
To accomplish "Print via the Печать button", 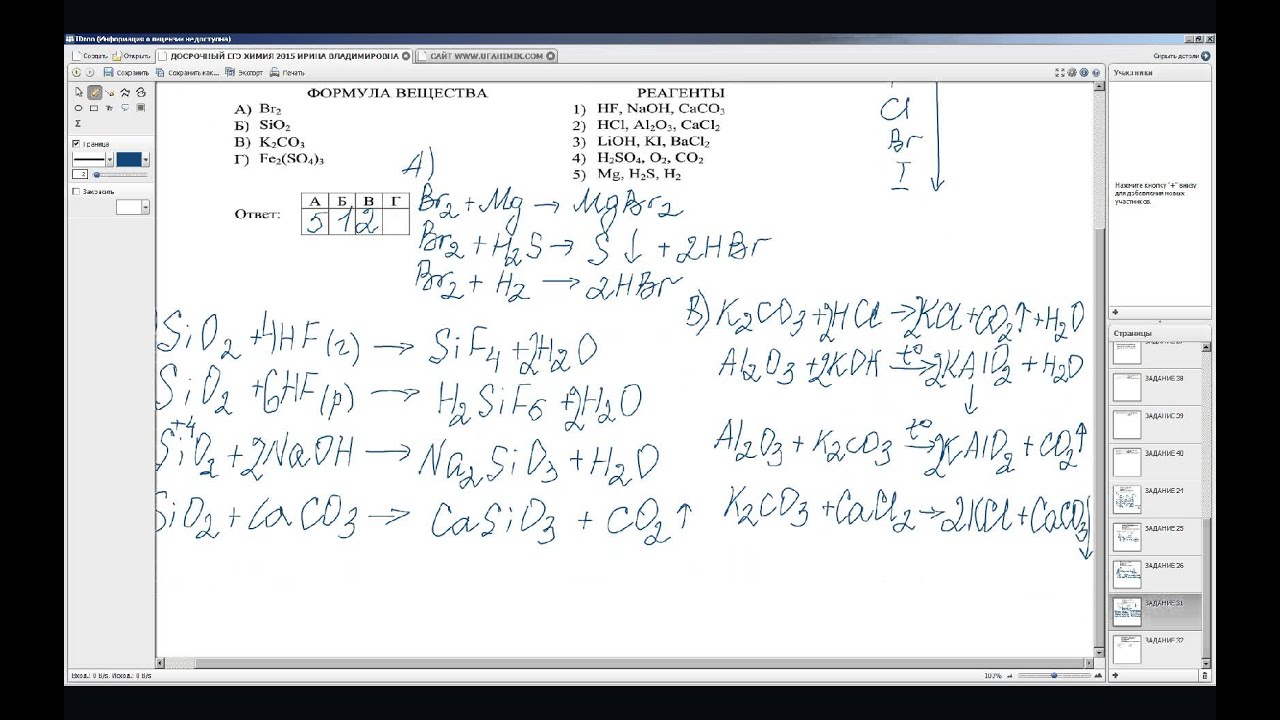I will (x=287, y=72).
